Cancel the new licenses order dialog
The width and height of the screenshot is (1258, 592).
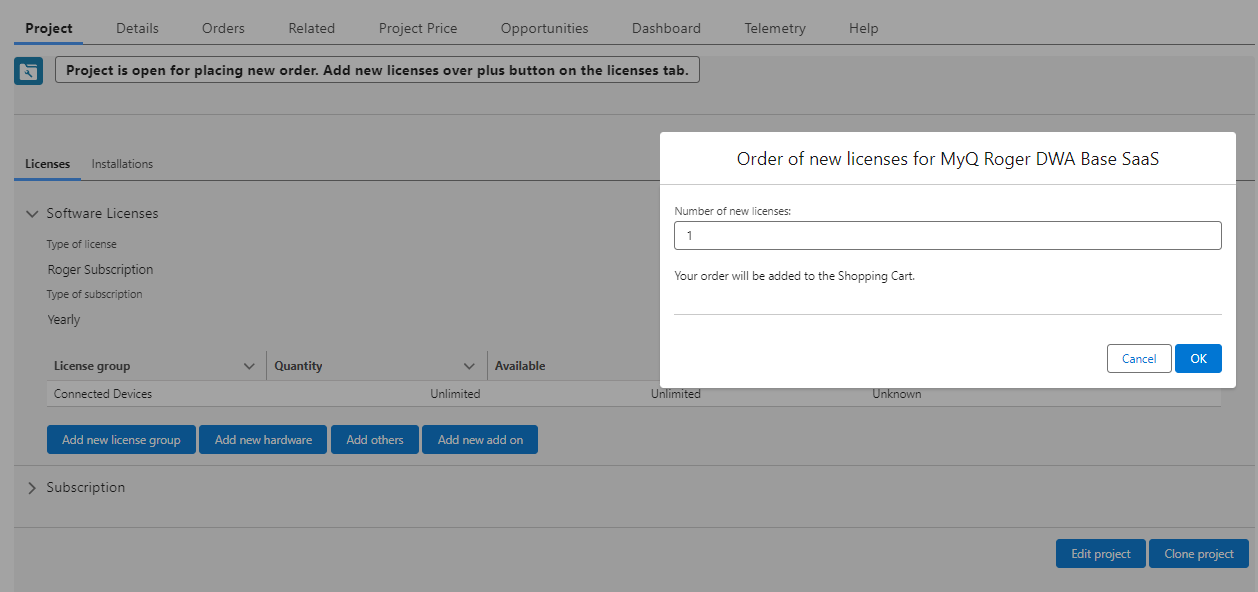[x=1138, y=359]
